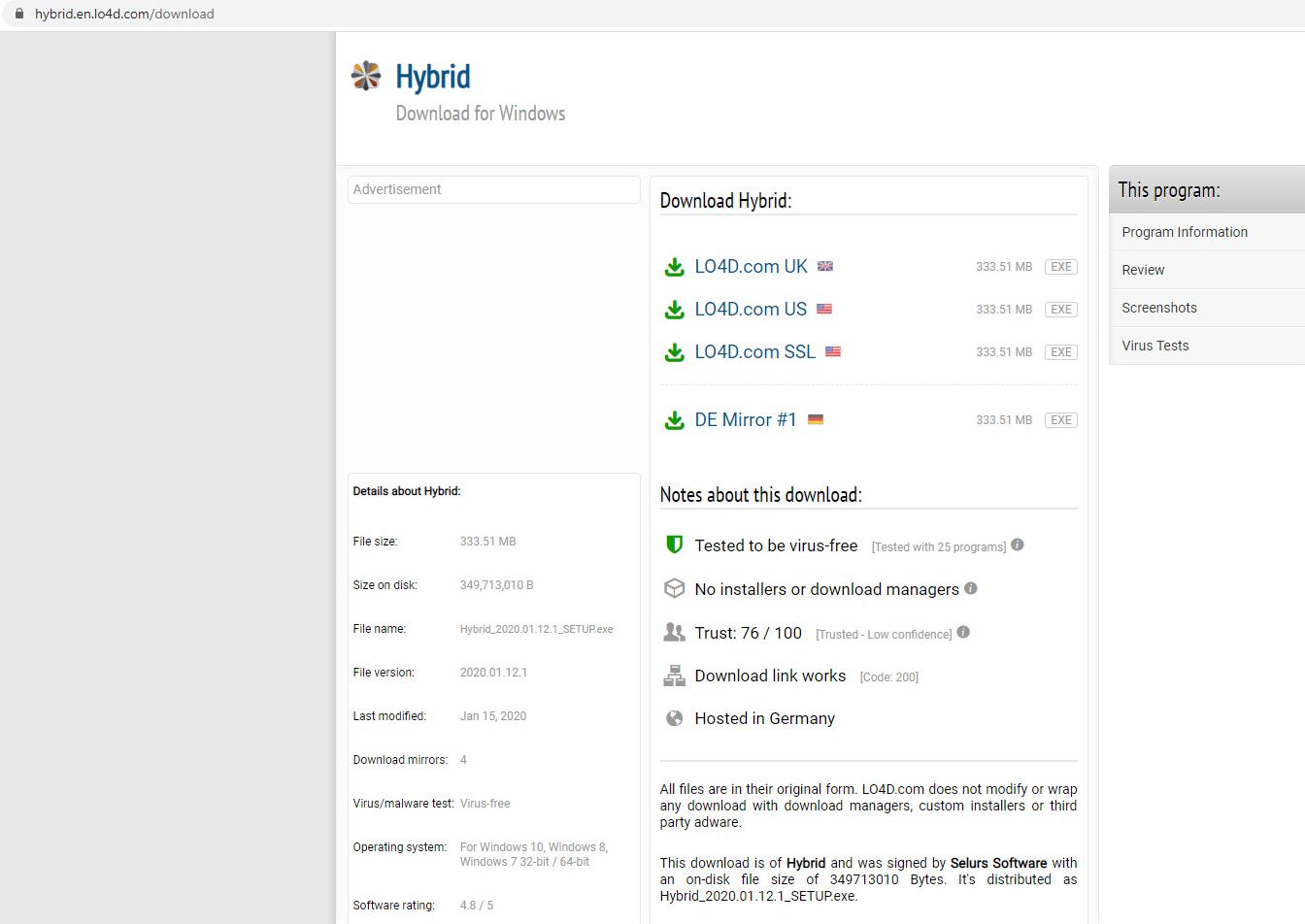1305x924 pixels.
Task: Click the [Trusted - Low confidence] note
Action: click(884, 635)
